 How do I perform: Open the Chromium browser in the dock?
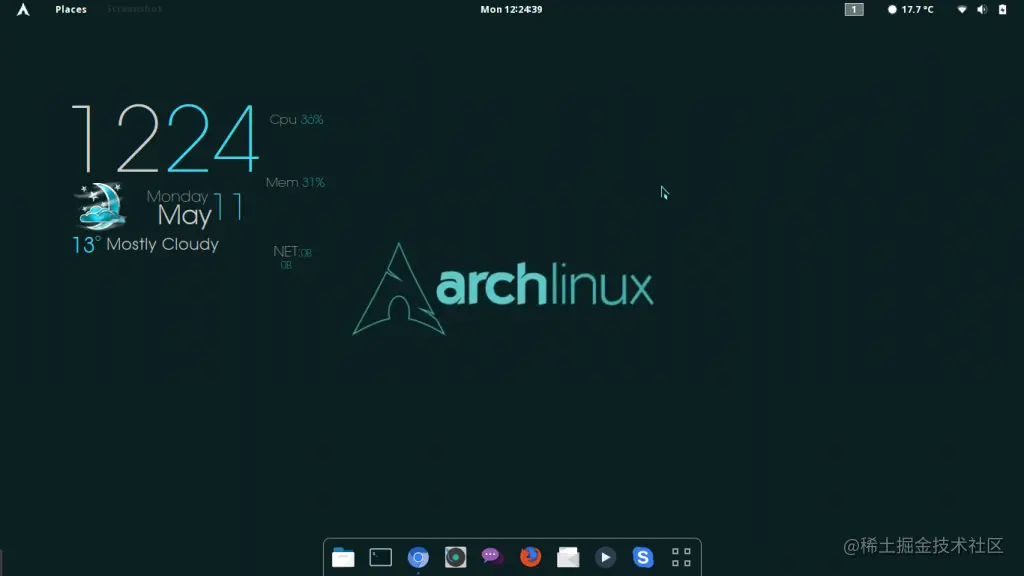tap(418, 557)
